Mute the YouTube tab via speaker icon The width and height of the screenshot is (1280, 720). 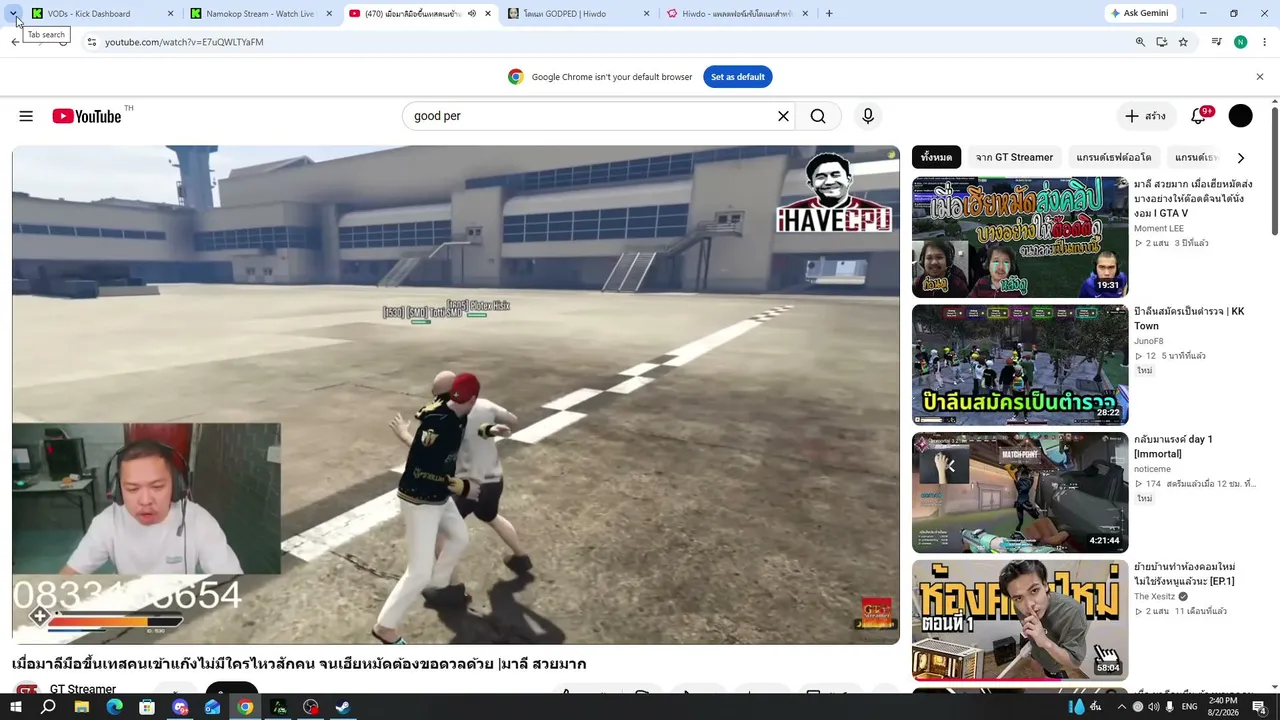tap(472, 13)
